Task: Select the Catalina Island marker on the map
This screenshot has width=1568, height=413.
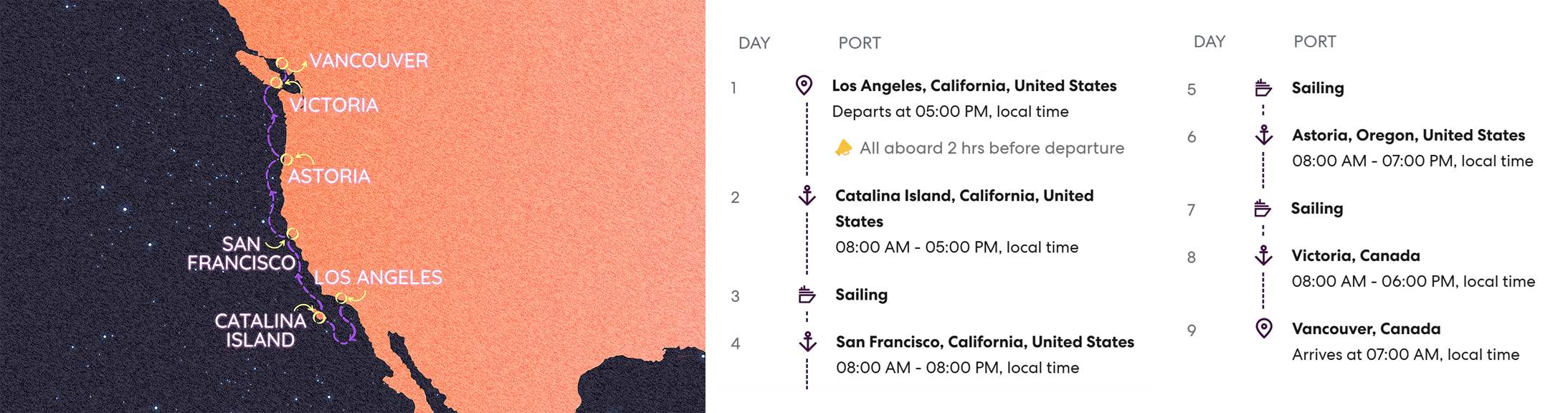Action: (x=320, y=317)
